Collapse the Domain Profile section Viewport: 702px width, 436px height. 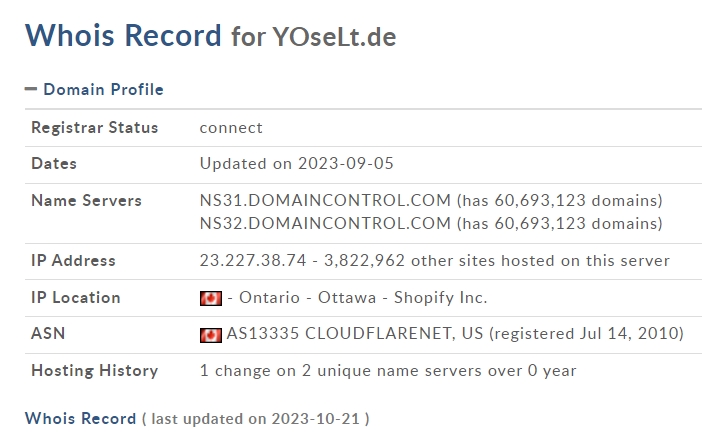(x=31, y=89)
